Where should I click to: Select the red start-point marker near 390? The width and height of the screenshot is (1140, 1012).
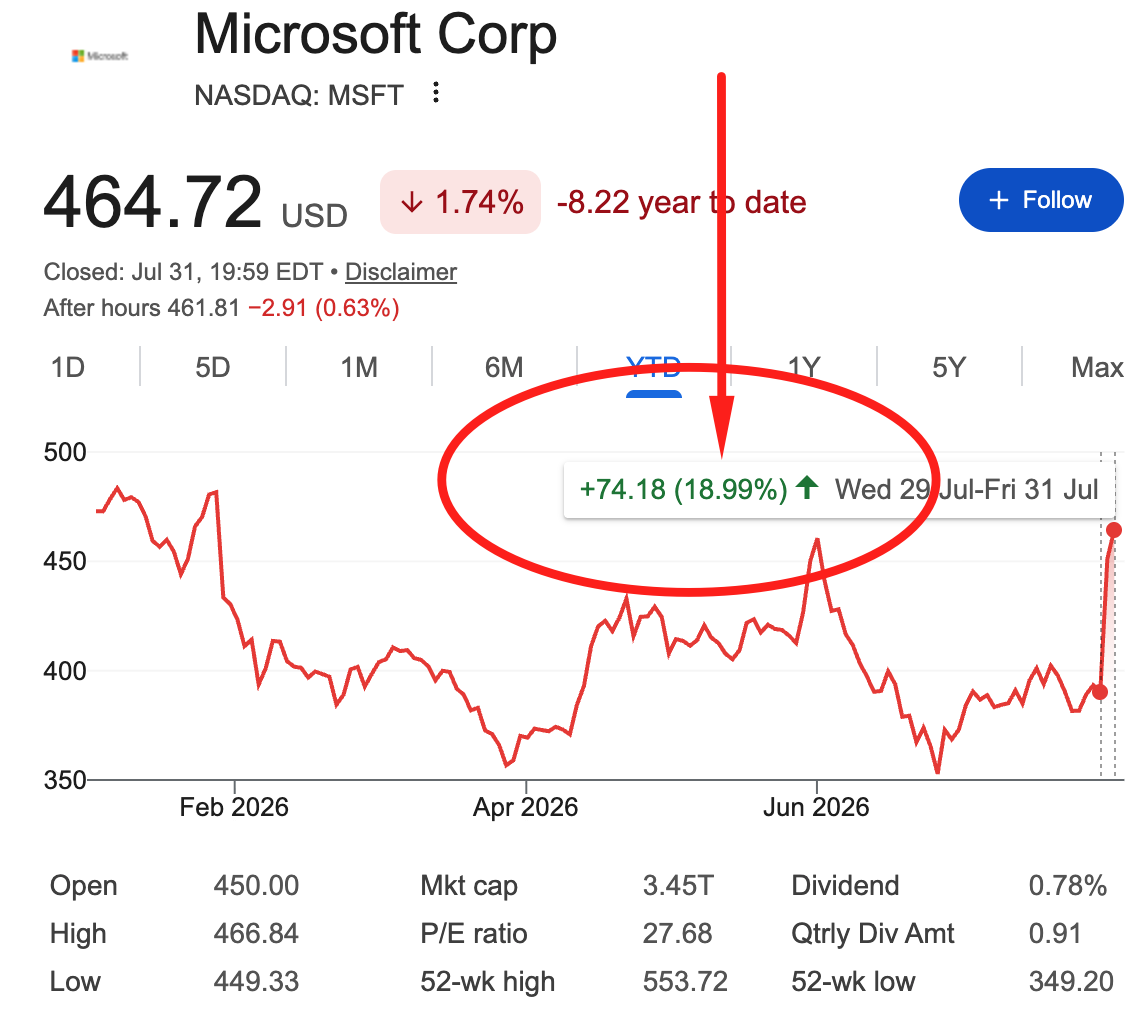1100,692
